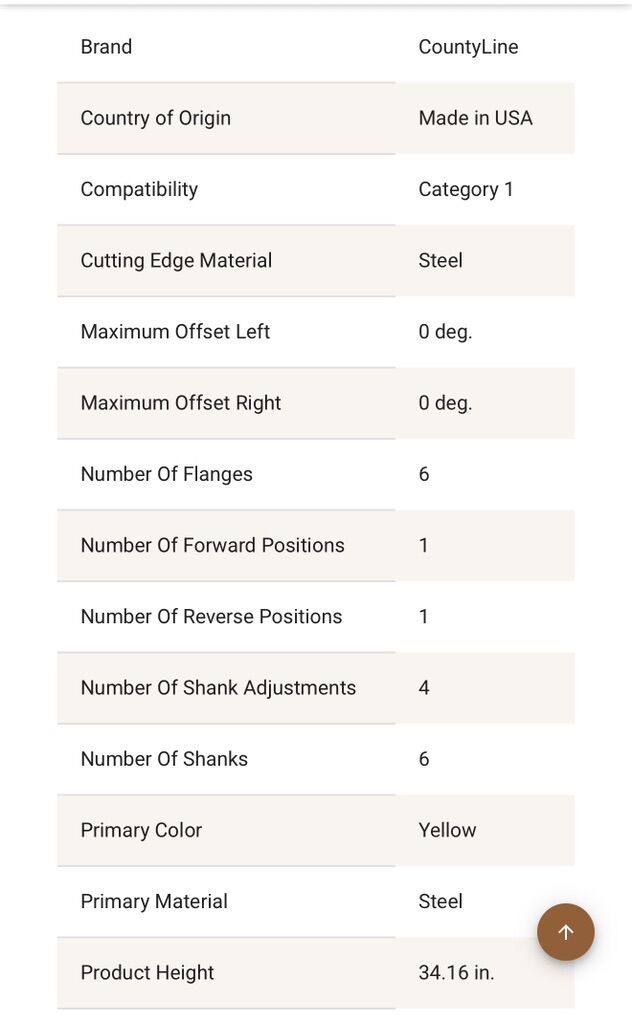Viewport: 632px width, 1020px height.
Task: Select the Primary Color label
Action: (141, 830)
